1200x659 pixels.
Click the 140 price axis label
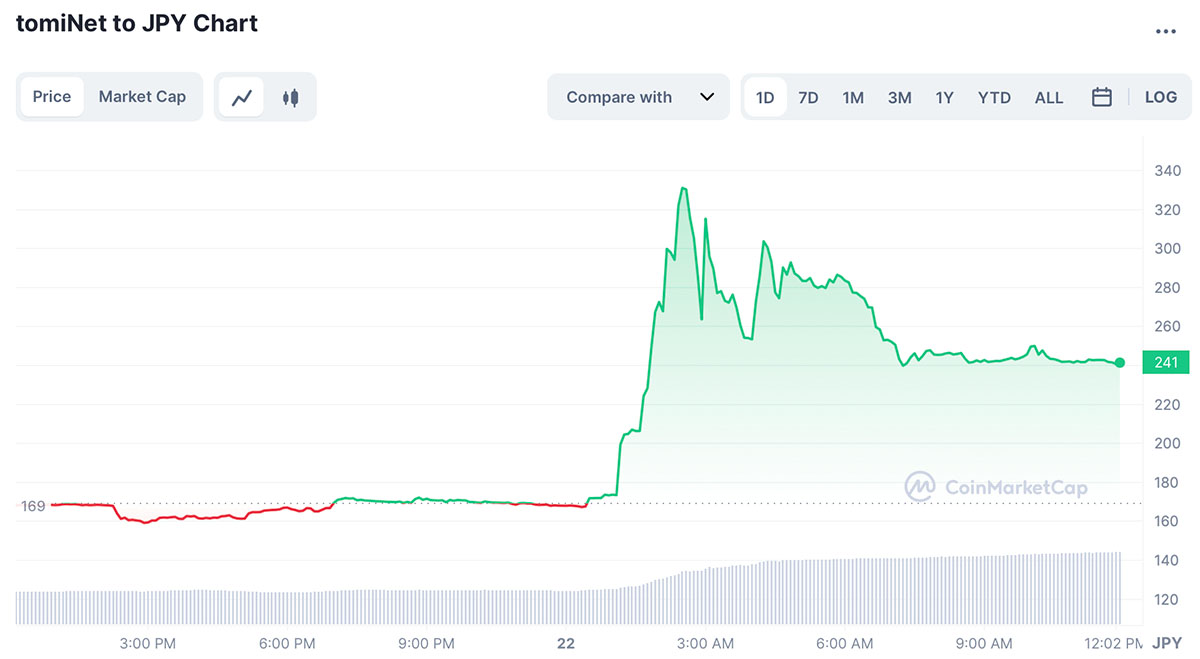1169,560
